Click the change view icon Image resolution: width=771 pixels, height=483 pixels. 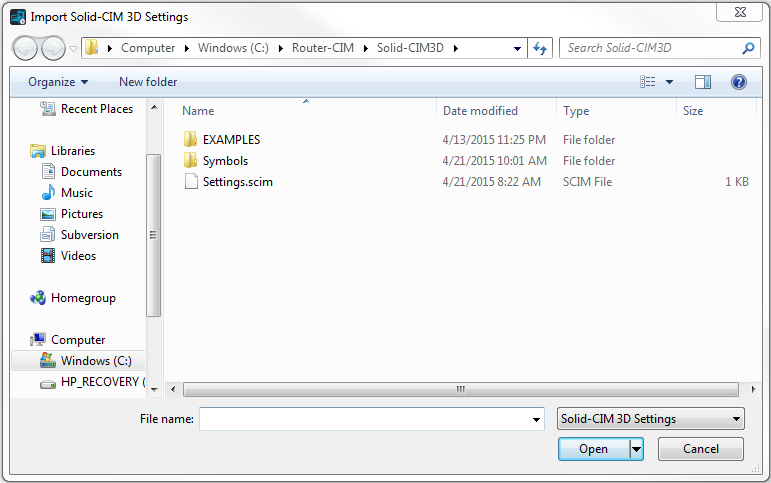648,82
